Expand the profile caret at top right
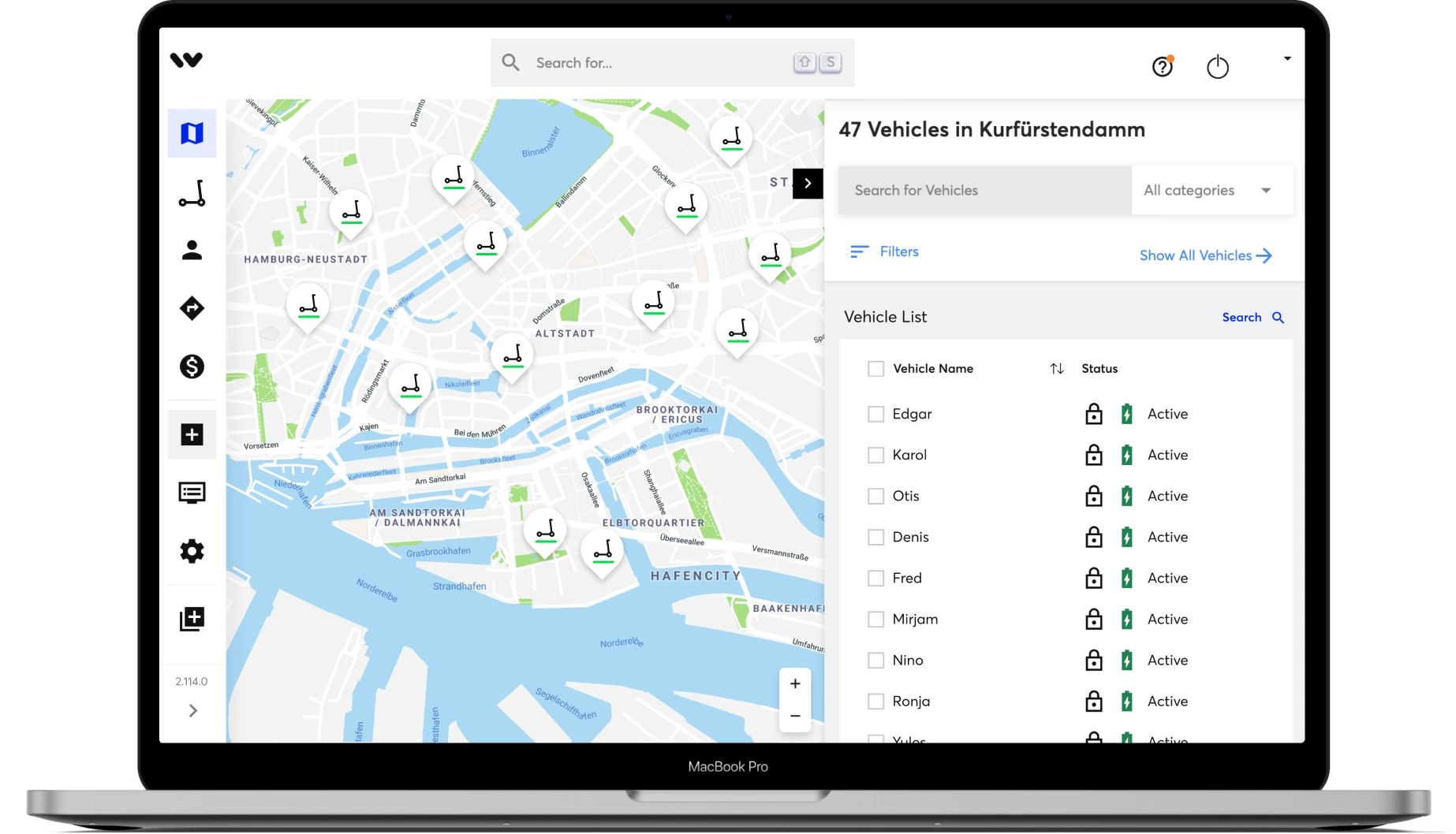Image resolution: width=1456 pixels, height=834 pixels. [1286, 58]
